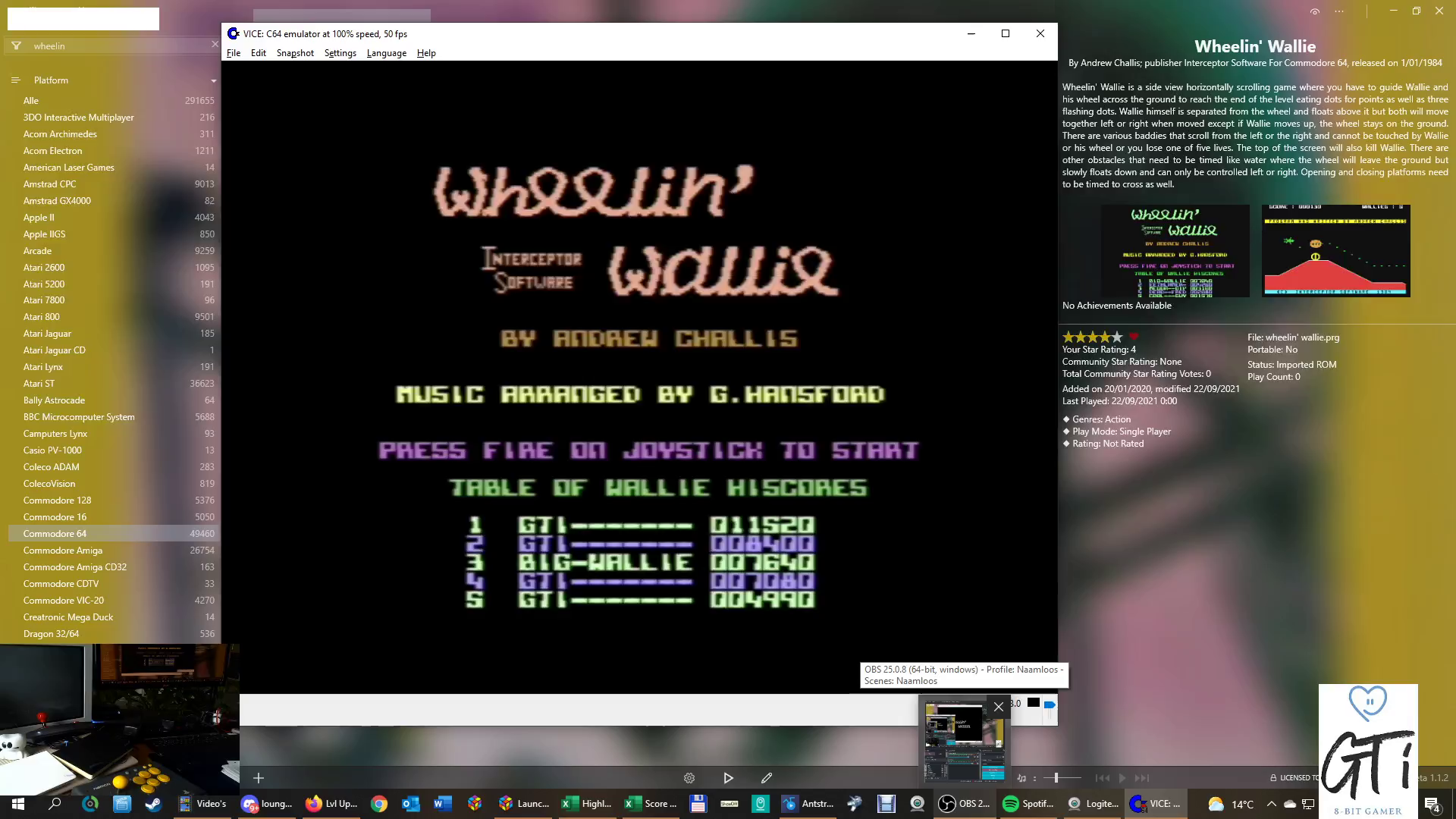Show hidden tray icons chevron

pos(1271,804)
